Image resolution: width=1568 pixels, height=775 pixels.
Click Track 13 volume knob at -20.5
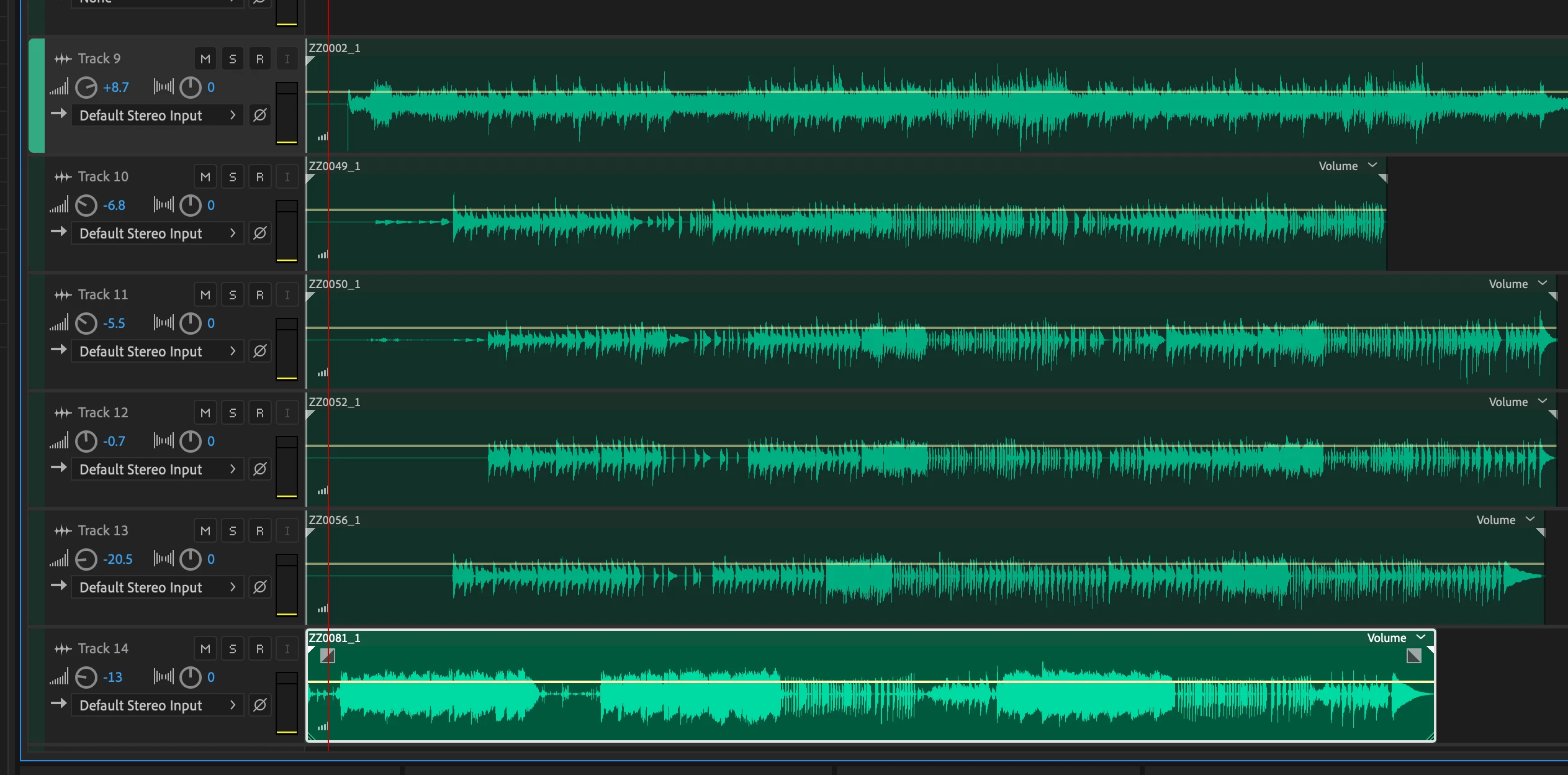86,559
